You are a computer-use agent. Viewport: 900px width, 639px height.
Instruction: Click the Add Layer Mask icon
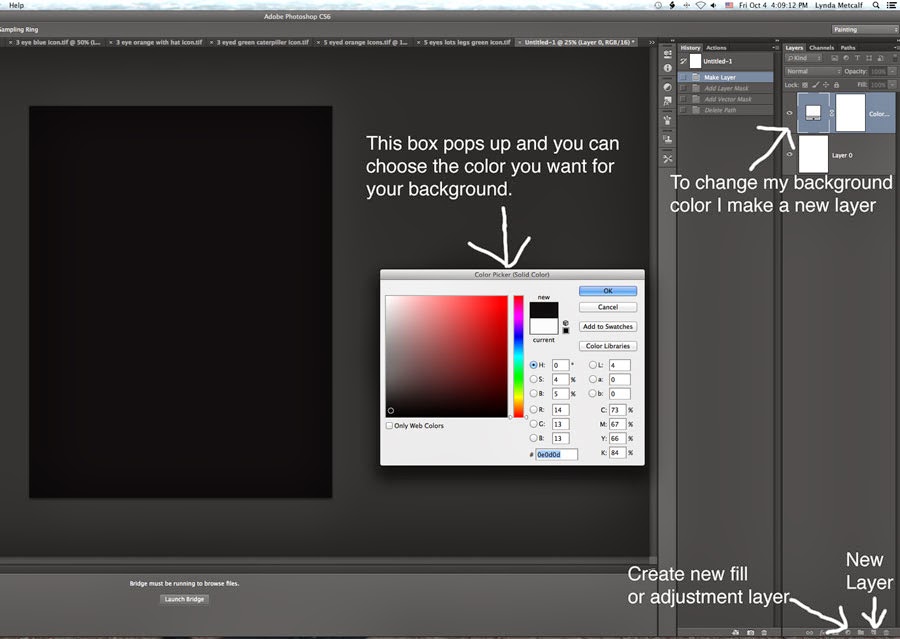tap(833, 632)
